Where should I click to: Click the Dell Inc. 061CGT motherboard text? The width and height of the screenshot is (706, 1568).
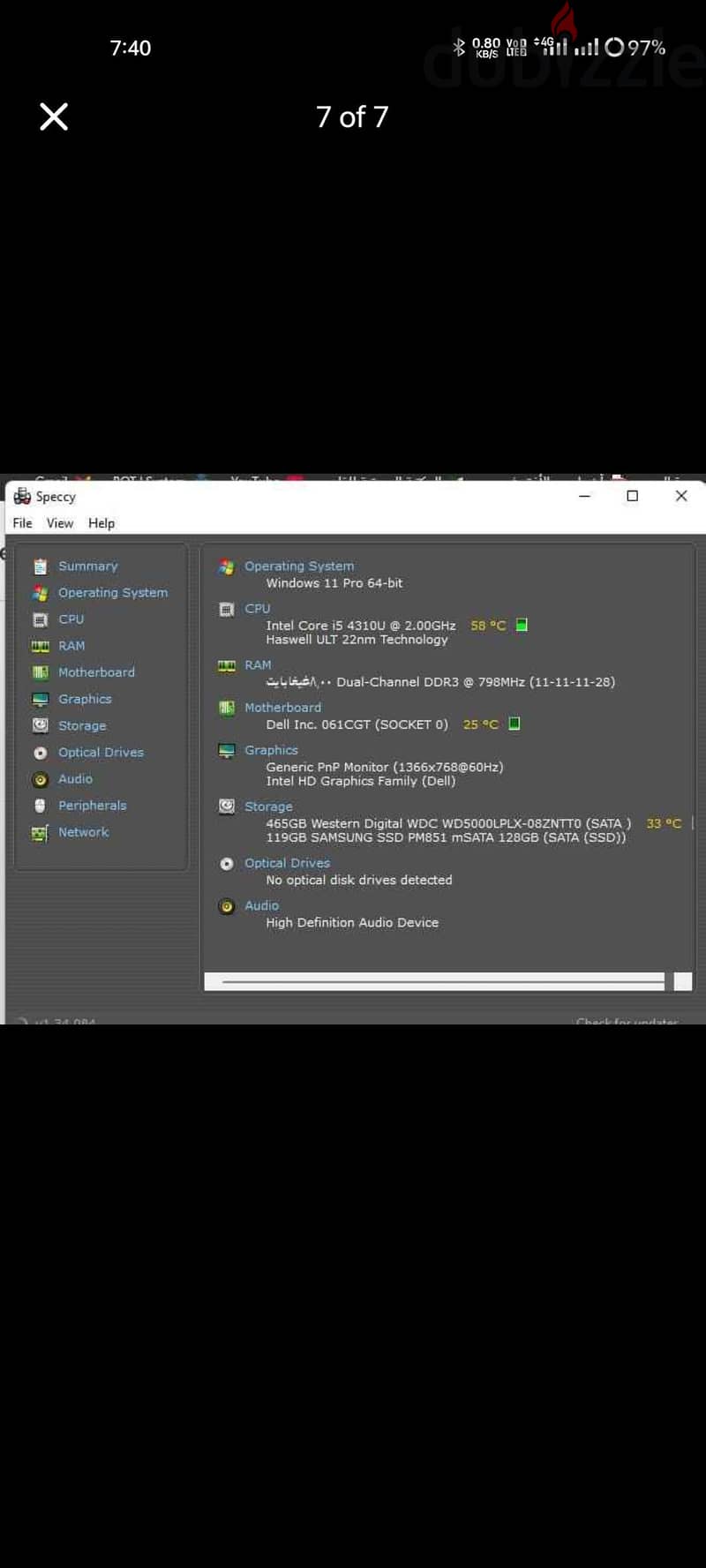pos(357,724)
